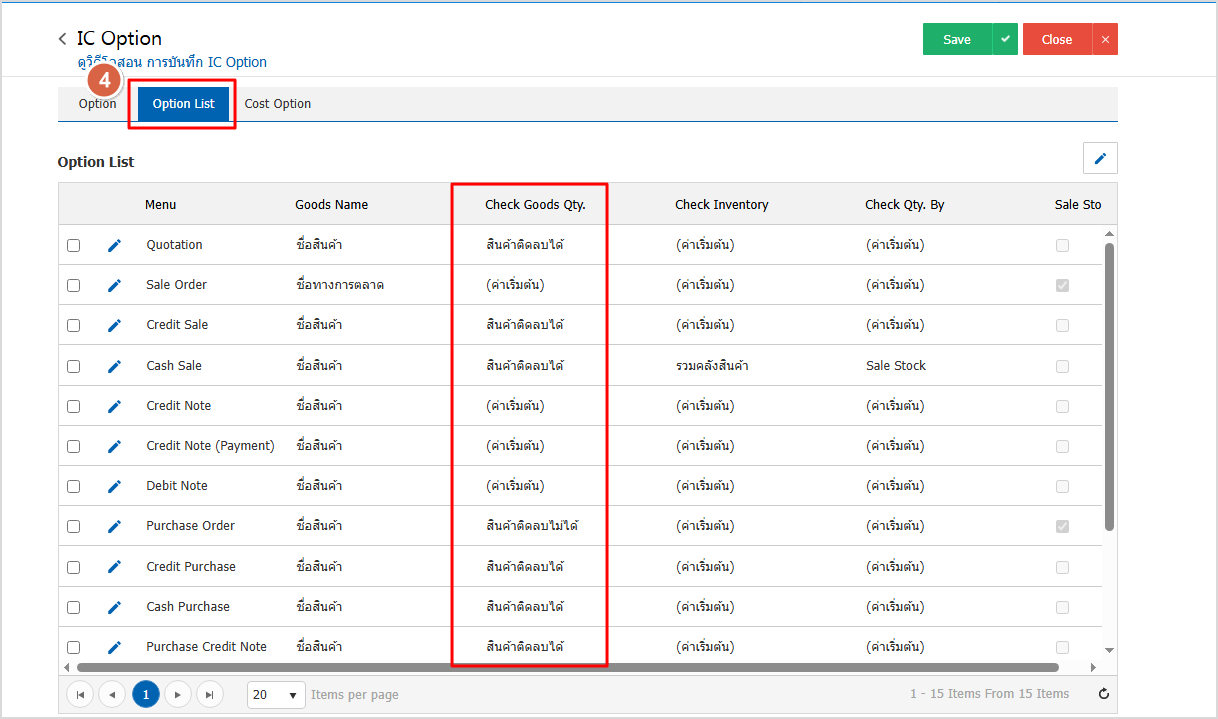Go back using the arrow beside IC Option
The image size is (1218, 719).
[x=63, y=39]
